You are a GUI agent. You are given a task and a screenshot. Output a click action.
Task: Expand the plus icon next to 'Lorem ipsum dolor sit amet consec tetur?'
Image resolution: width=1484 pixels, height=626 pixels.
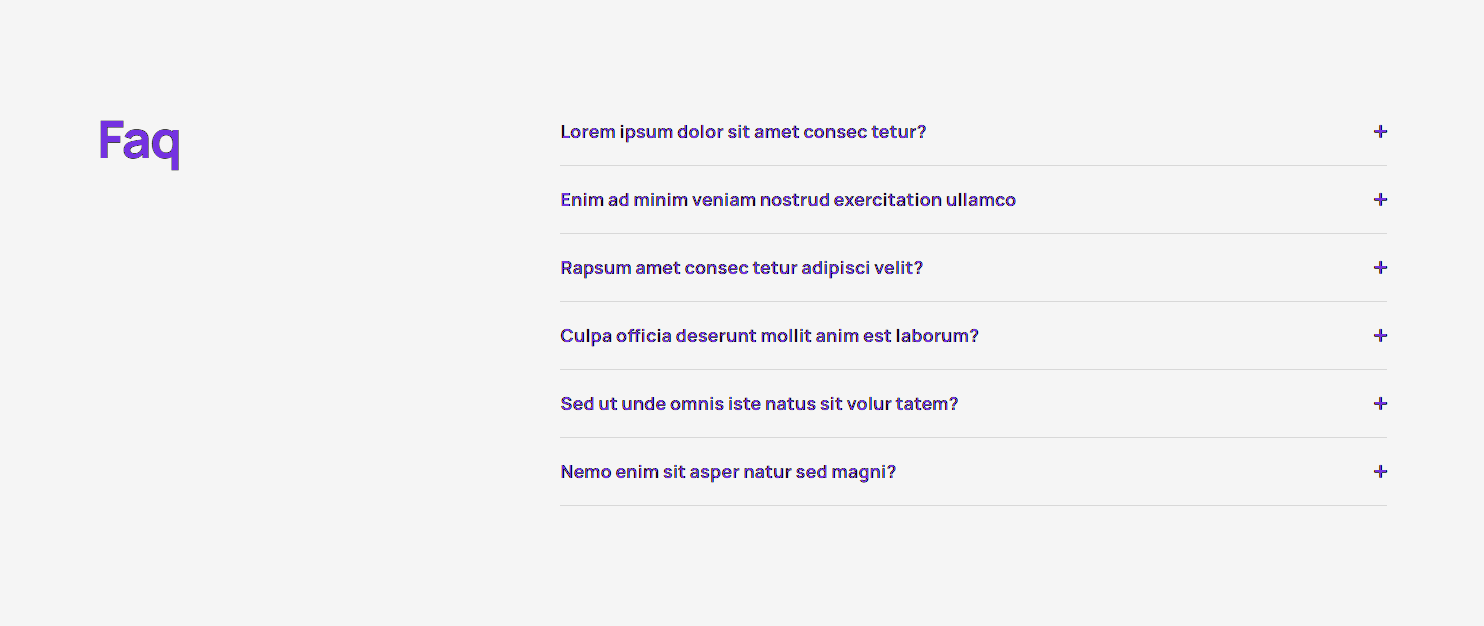coord(1380,131)
